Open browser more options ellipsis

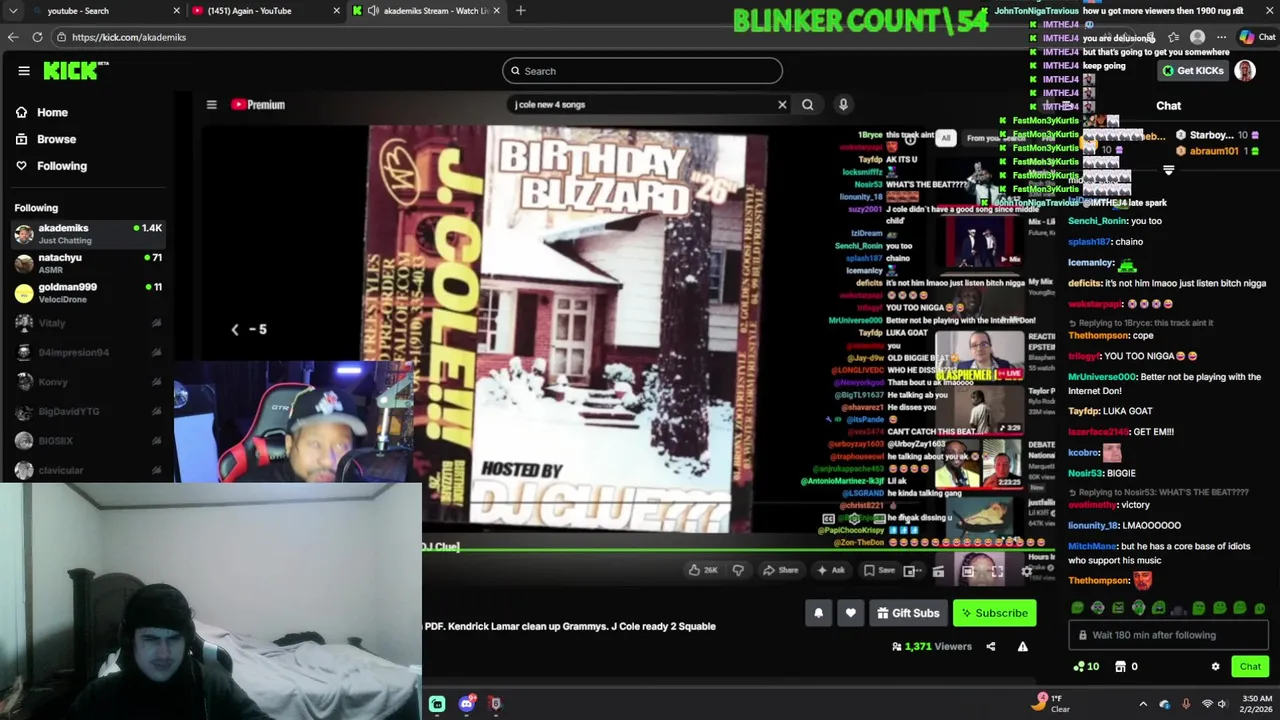(x=1221, y=37)
